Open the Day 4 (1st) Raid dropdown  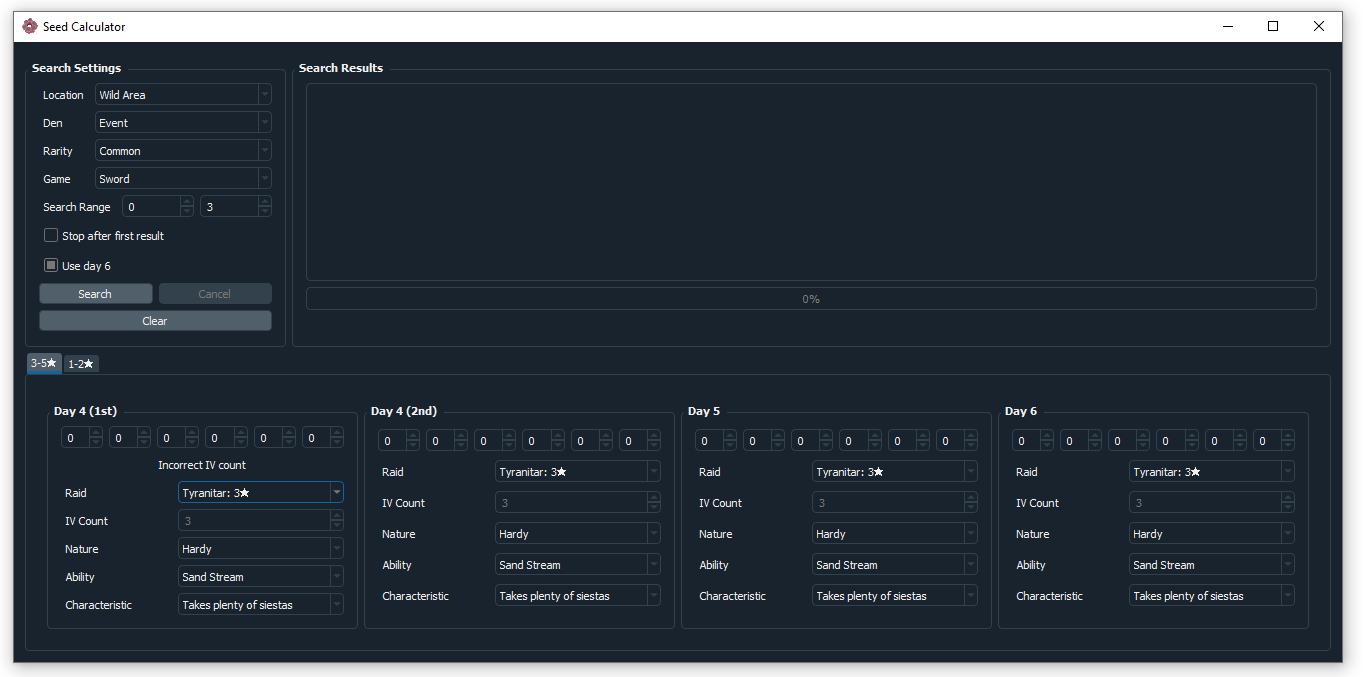tap(260, 493)
